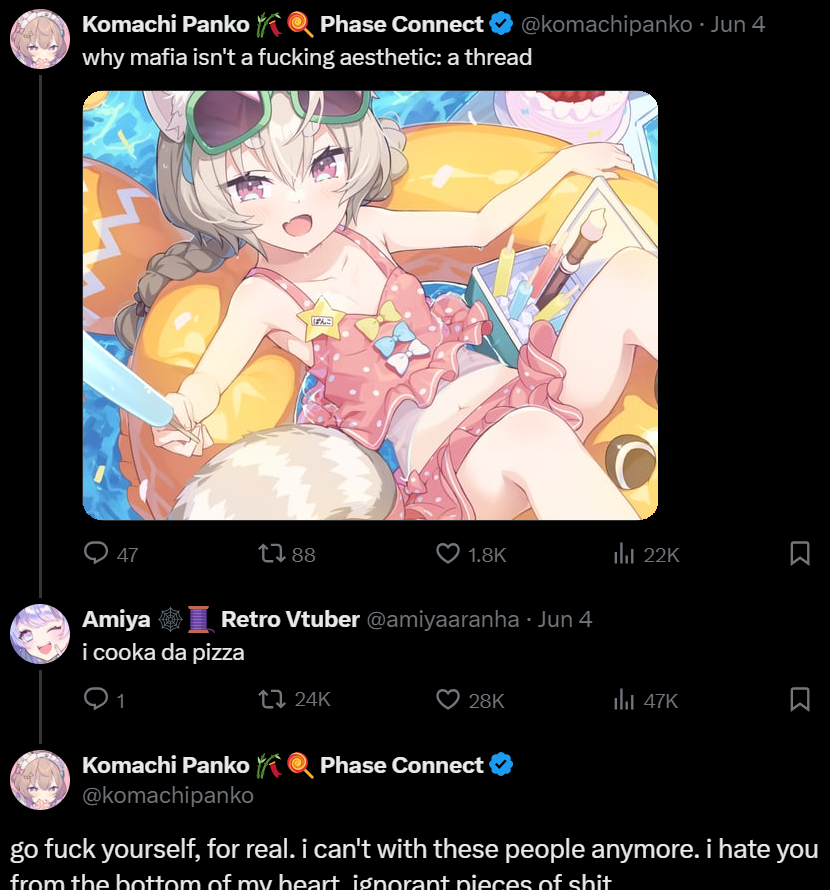Viewport: 830px width, 890px height.
Task: Like the tweet with 1.8K likes
Action: pyautogui.click(x=448, y=553)
